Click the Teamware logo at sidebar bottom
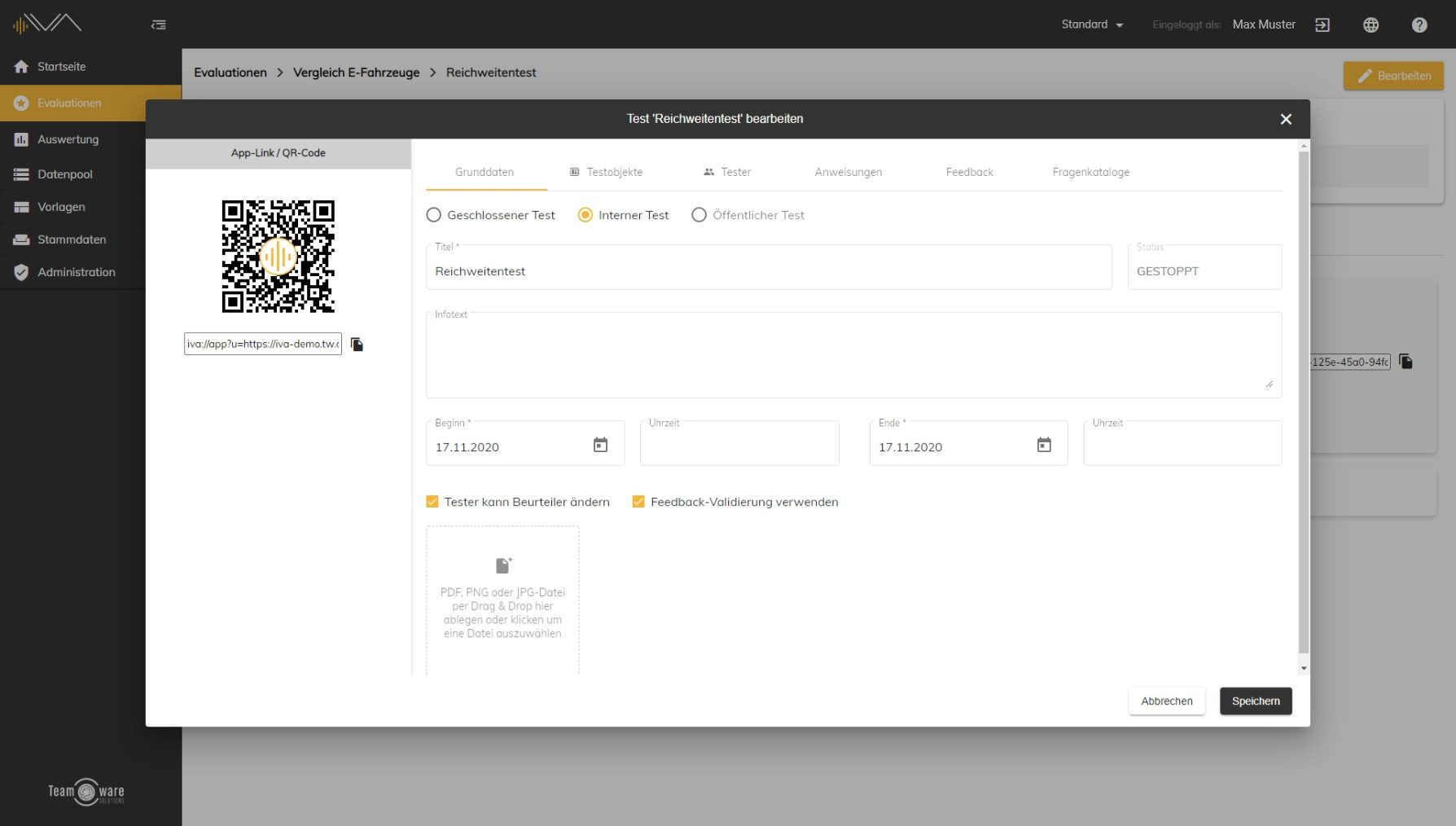 pyautogui.click(x=86, y=792)
